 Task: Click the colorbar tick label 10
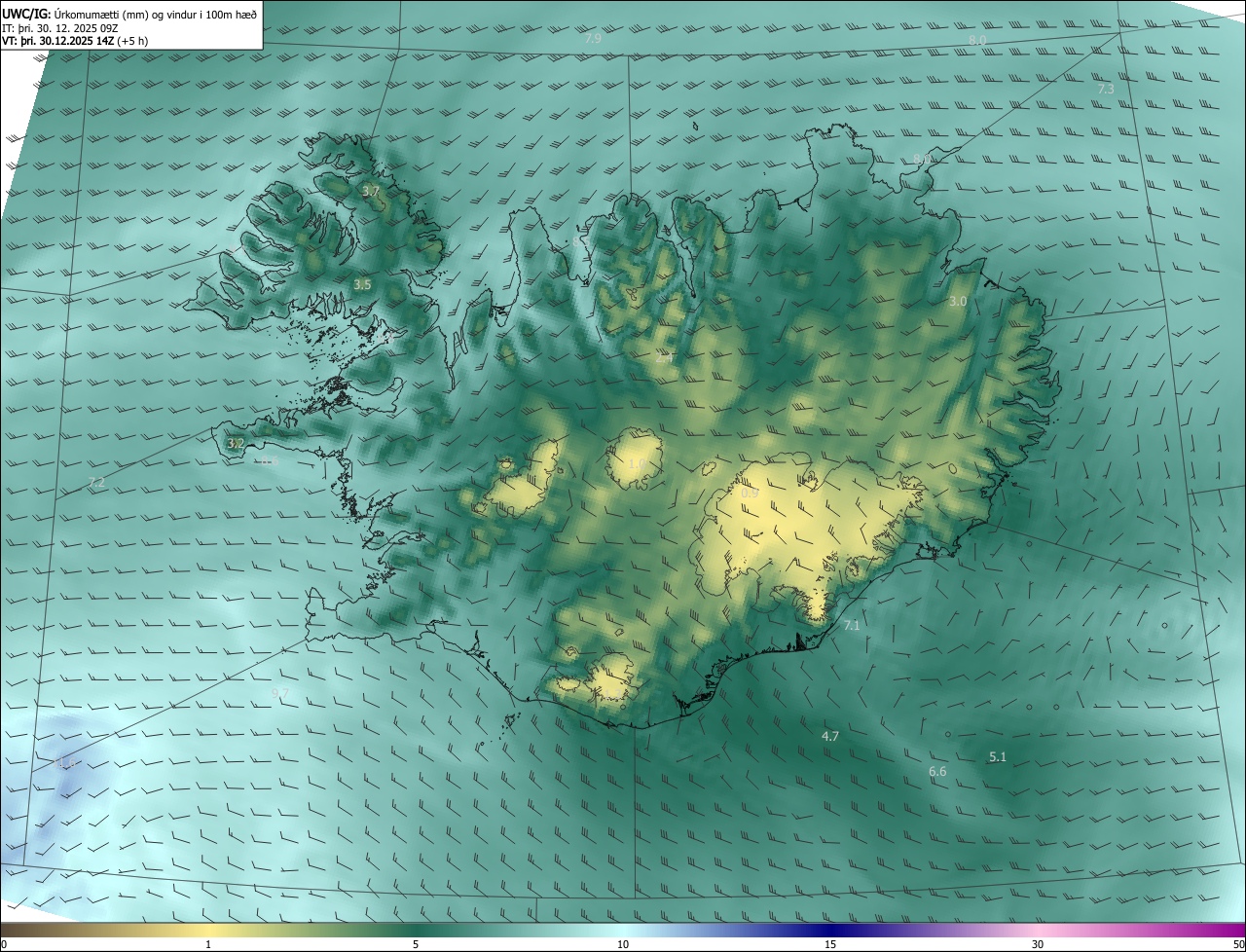(x=623, y=945)
